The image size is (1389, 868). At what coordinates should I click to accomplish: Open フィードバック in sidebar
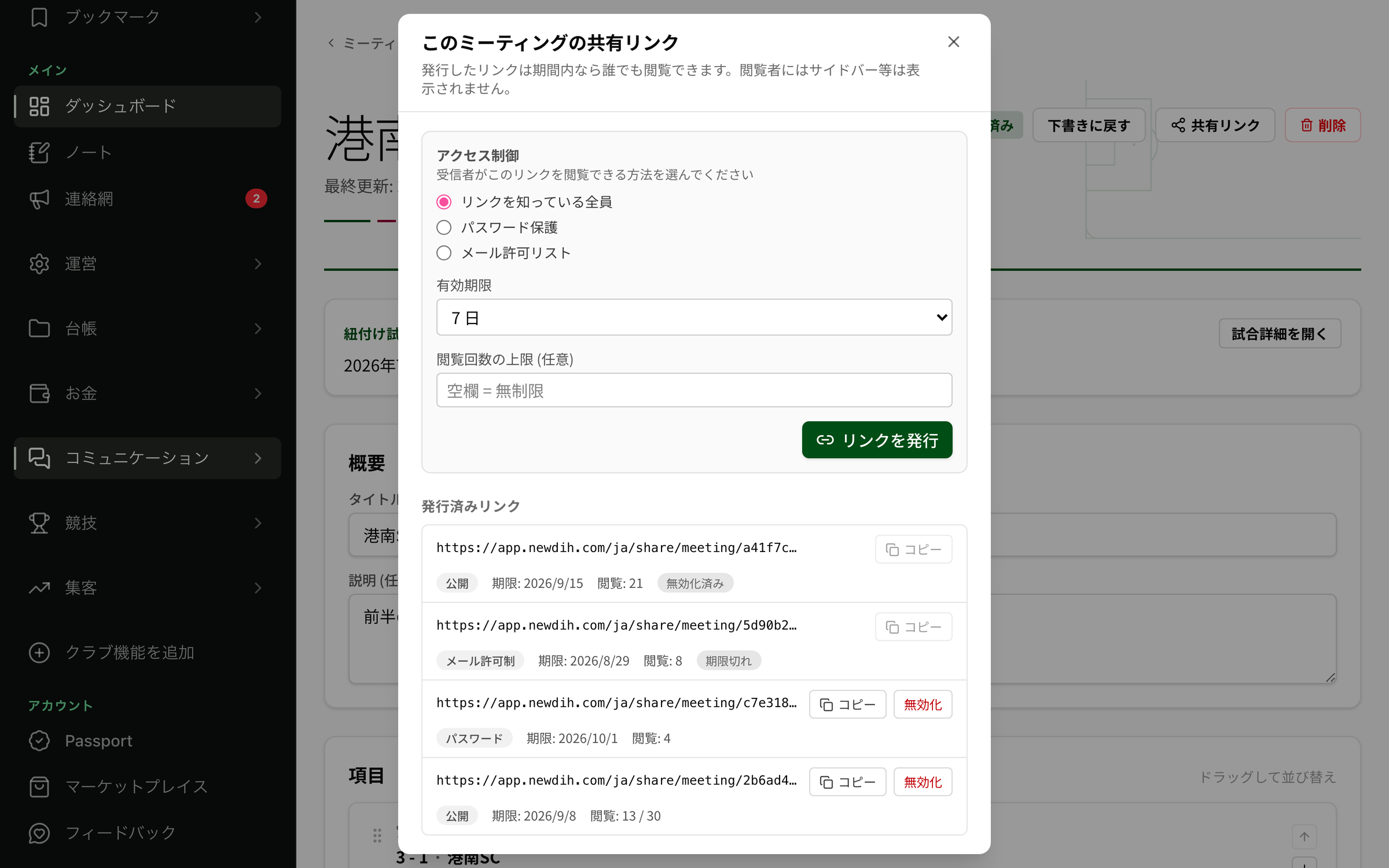148,833
